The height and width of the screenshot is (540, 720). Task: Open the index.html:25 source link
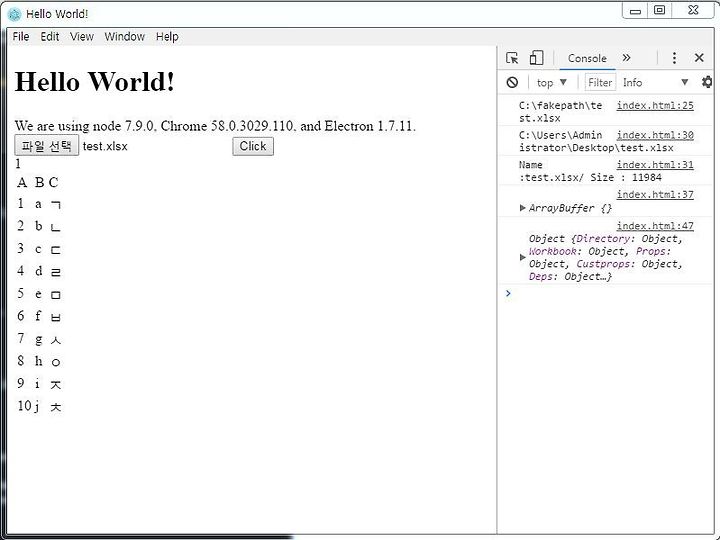[655, 106]
